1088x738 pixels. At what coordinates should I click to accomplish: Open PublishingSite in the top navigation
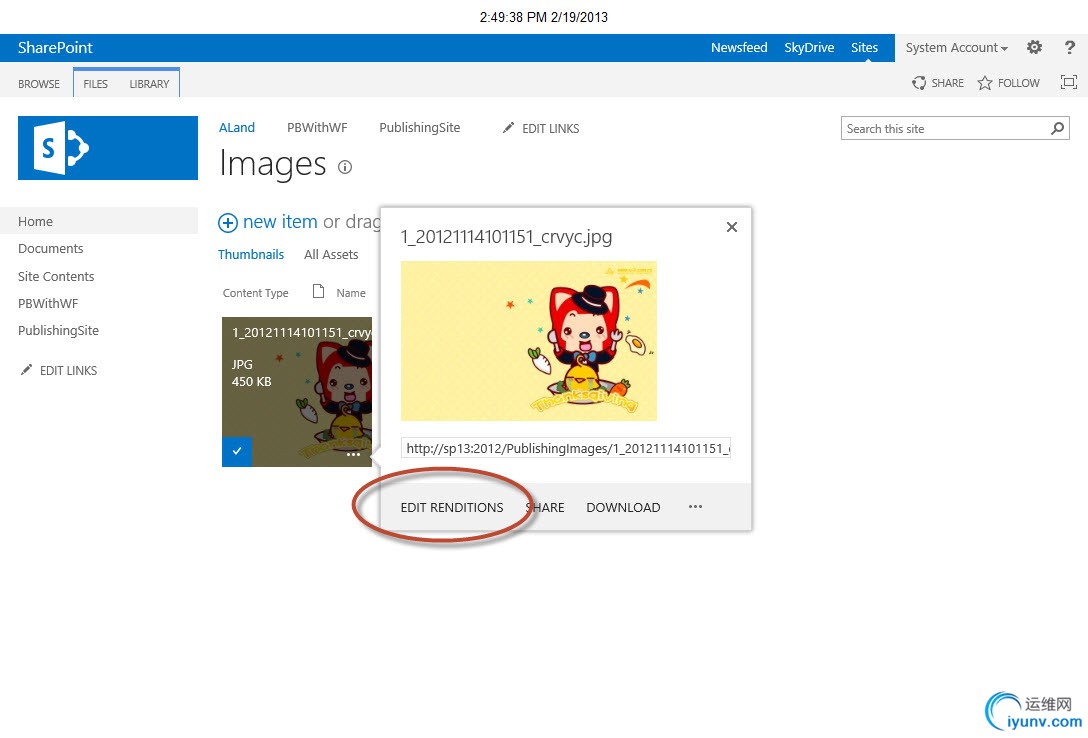coord(420,128)
